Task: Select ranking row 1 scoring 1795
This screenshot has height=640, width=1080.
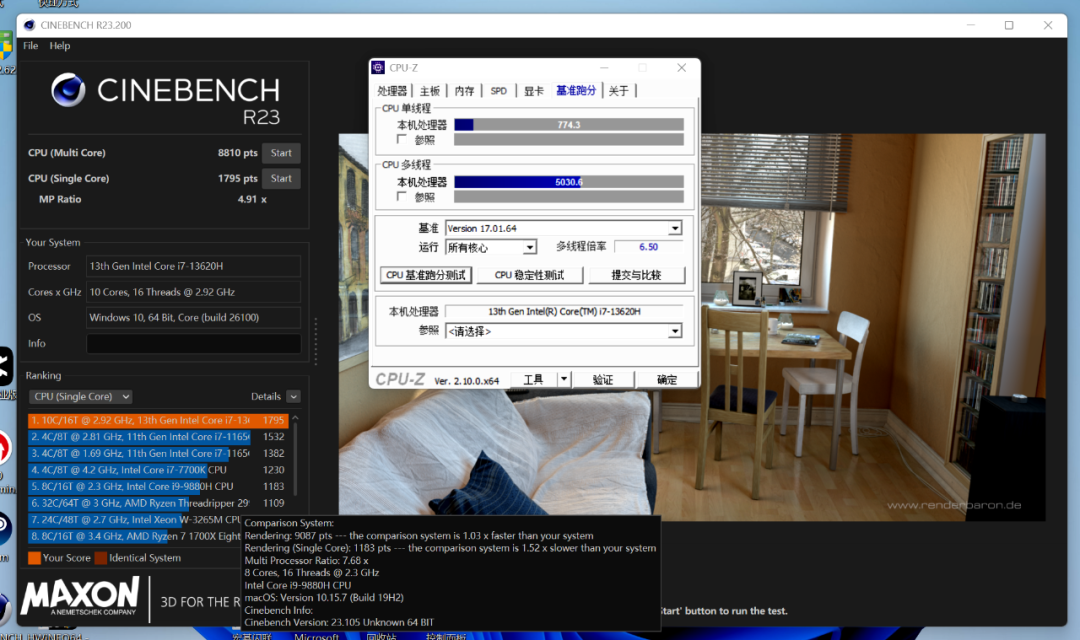Action: click(x=158, y=420)
